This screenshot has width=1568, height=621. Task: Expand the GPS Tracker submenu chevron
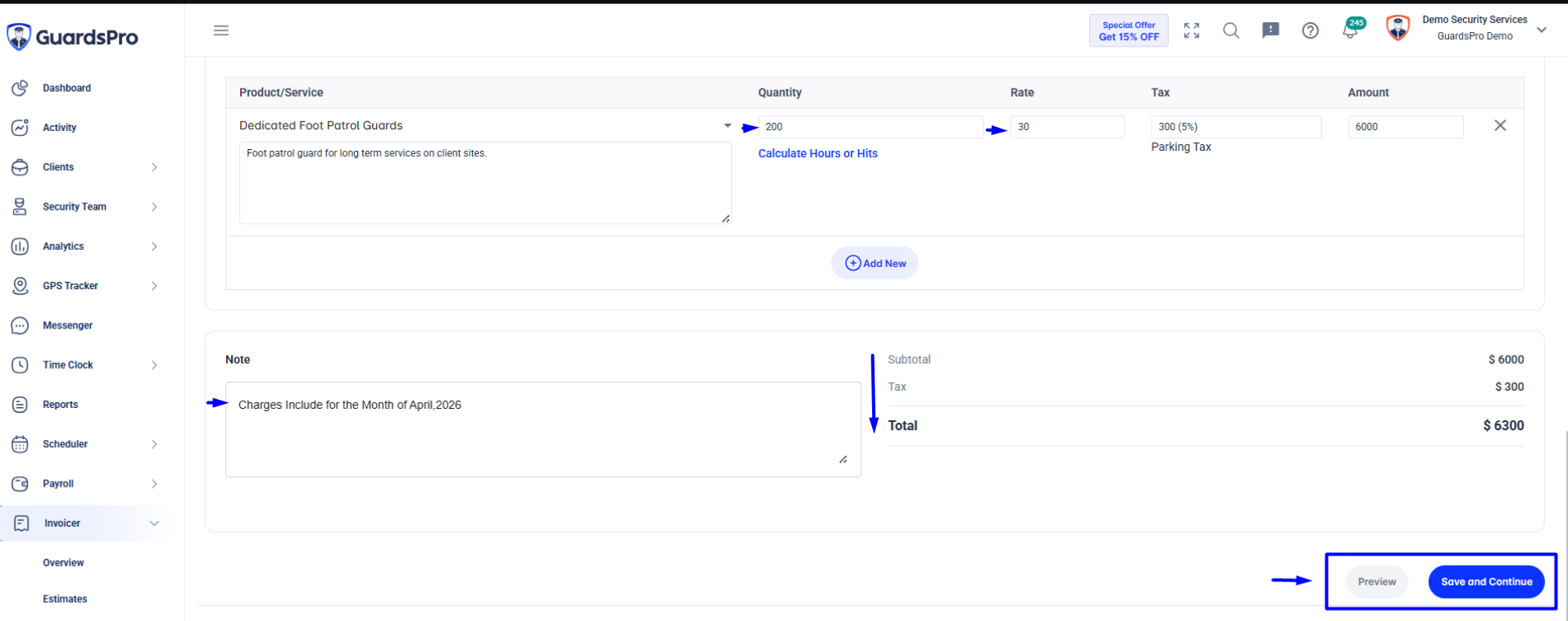pos(154,286)
